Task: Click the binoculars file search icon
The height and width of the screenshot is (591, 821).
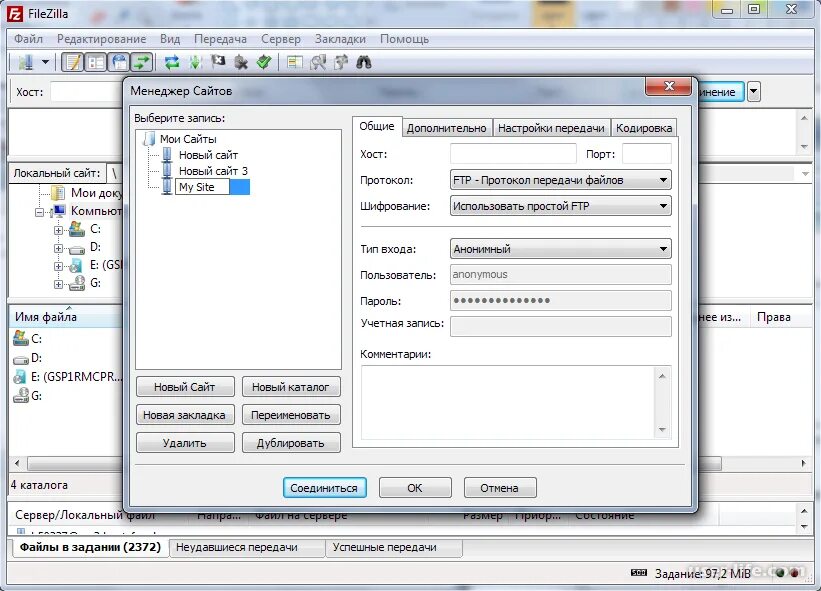Action: pyautogui.click(x=364, y=62)
